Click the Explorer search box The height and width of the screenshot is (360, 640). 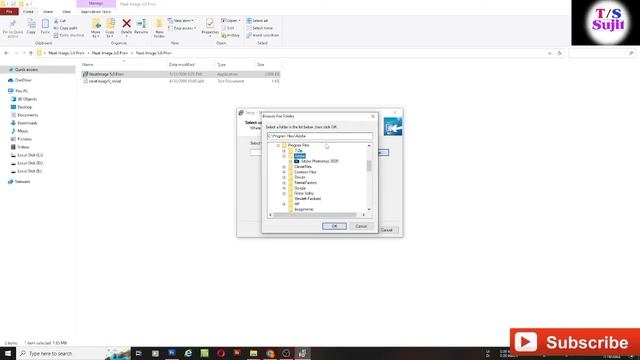(x=602, y=53)
